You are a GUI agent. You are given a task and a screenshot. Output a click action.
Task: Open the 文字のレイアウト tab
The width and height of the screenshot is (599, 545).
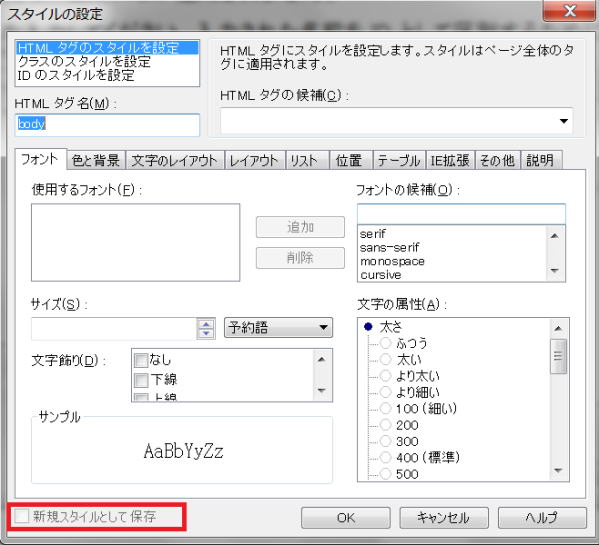[x=175, y=160]
